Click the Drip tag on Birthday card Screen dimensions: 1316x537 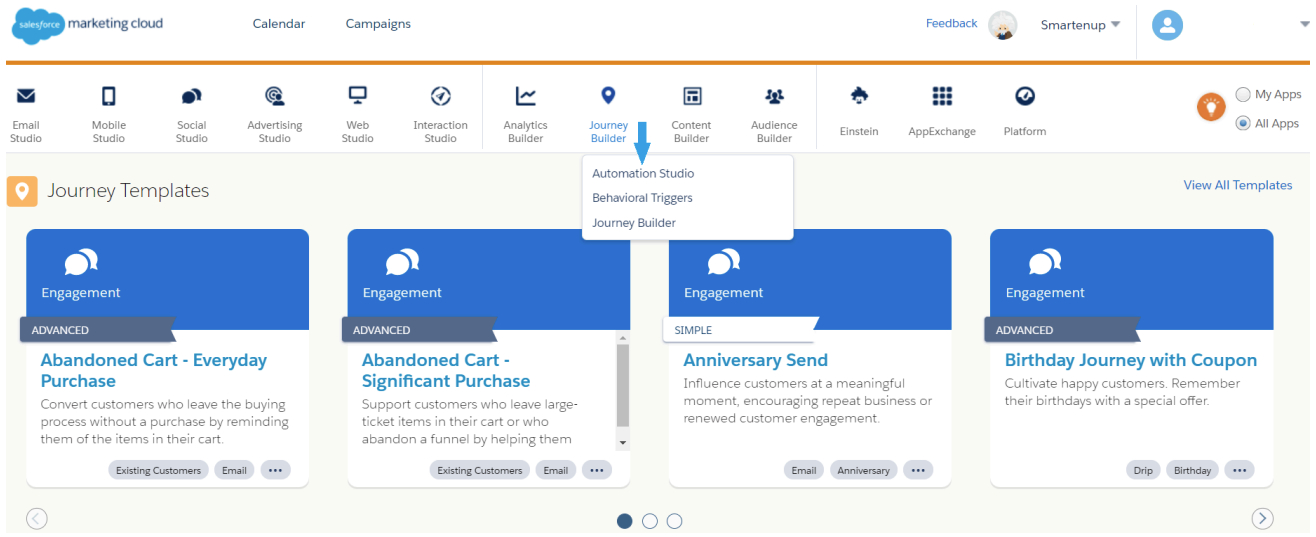coord(1143,470)
